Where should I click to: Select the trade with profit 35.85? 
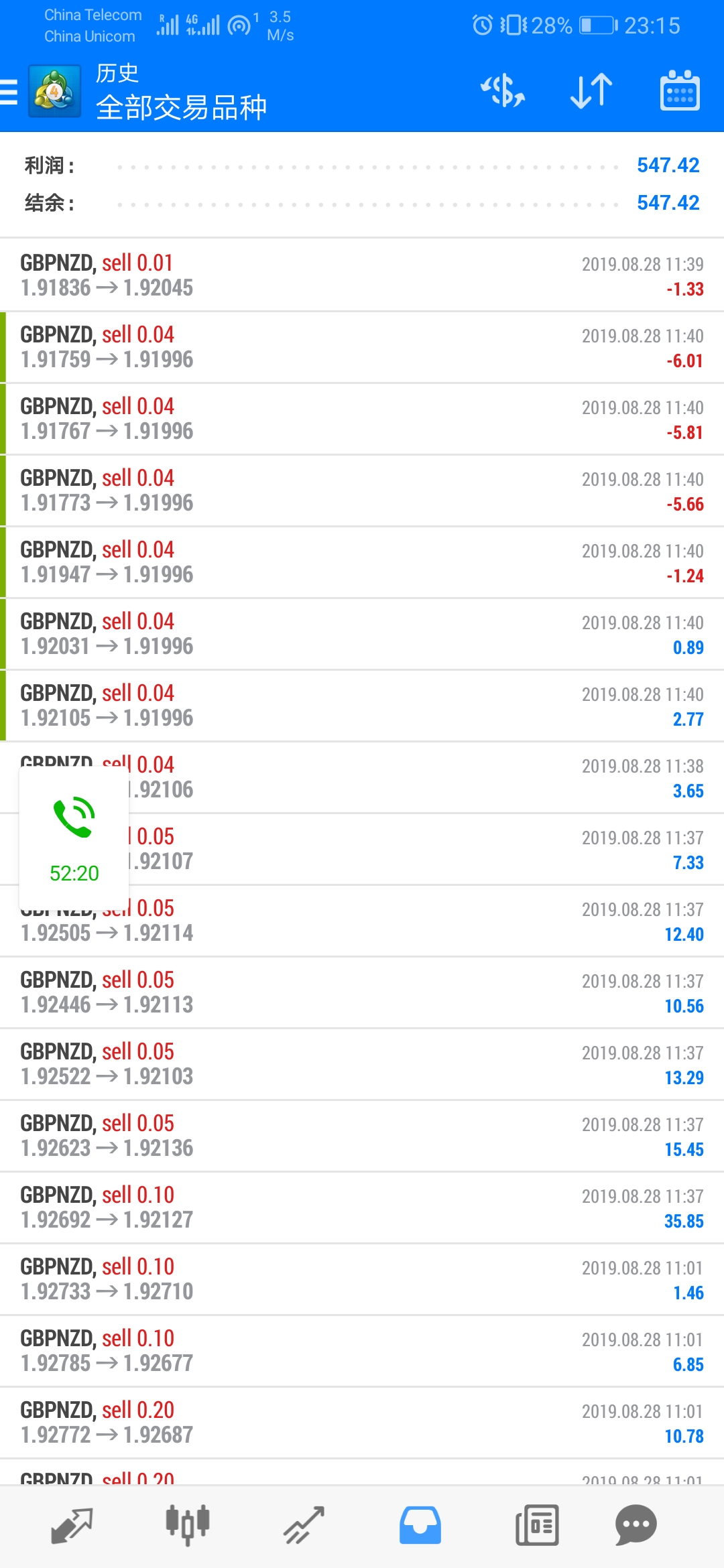(x=362, y=1207)
